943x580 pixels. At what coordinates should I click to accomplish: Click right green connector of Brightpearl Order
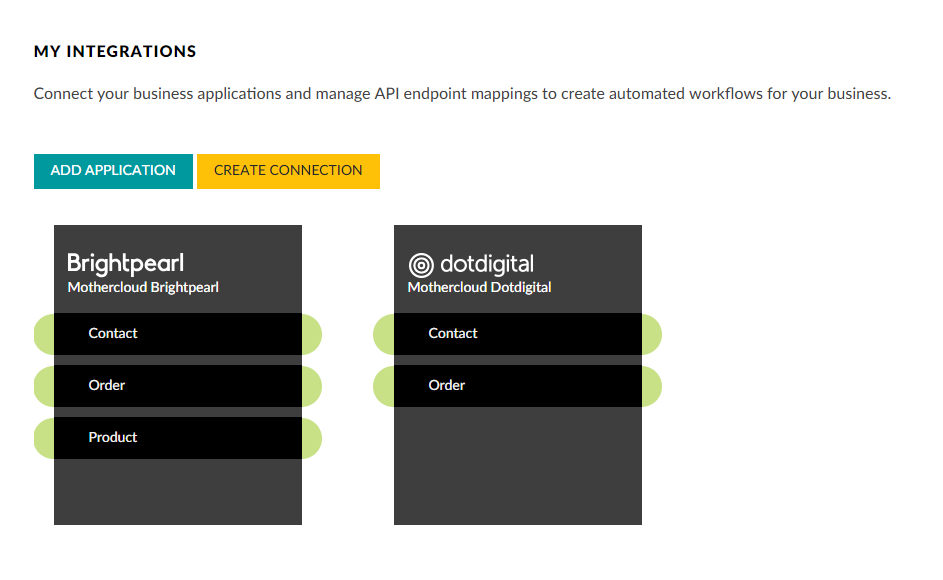[x=311, y=386]
